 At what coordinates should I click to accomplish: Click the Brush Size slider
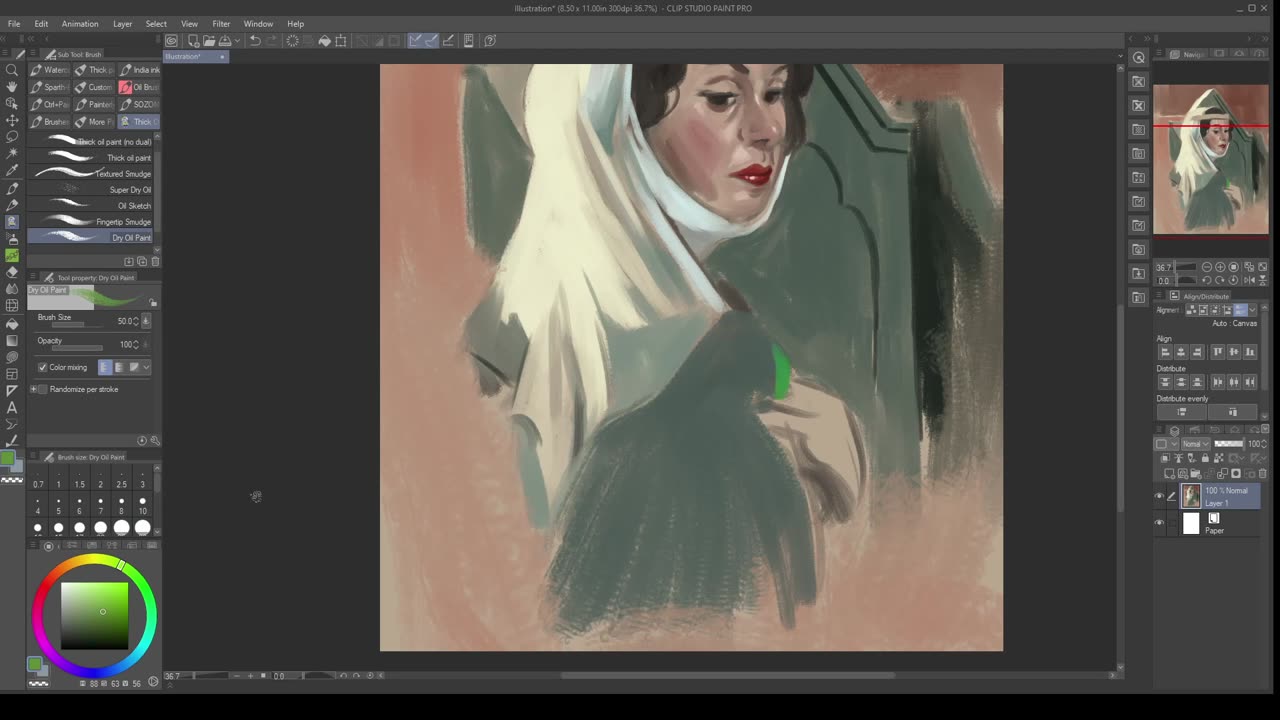click(x=75, y=324)
